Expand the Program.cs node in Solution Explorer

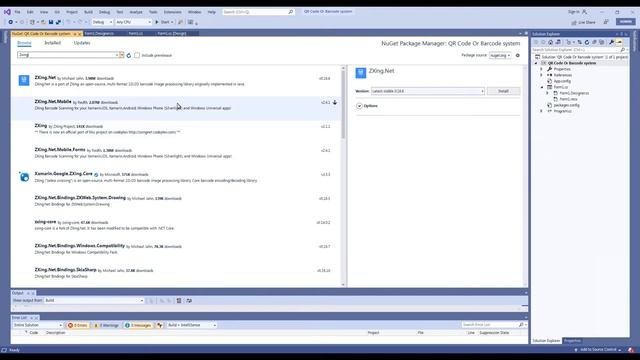click(x=542, y=111)
